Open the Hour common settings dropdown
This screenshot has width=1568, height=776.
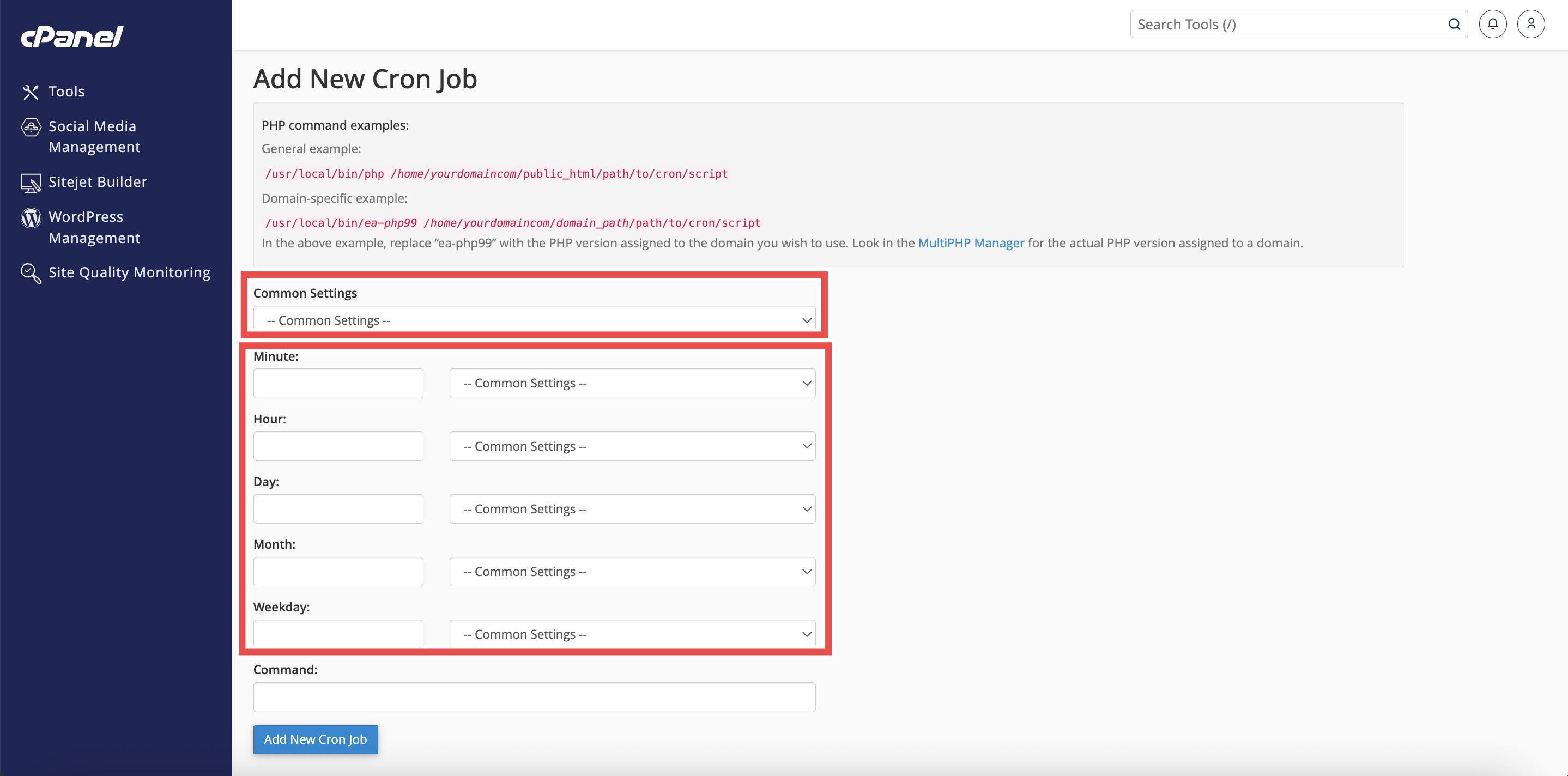click(x=632, y=446)
